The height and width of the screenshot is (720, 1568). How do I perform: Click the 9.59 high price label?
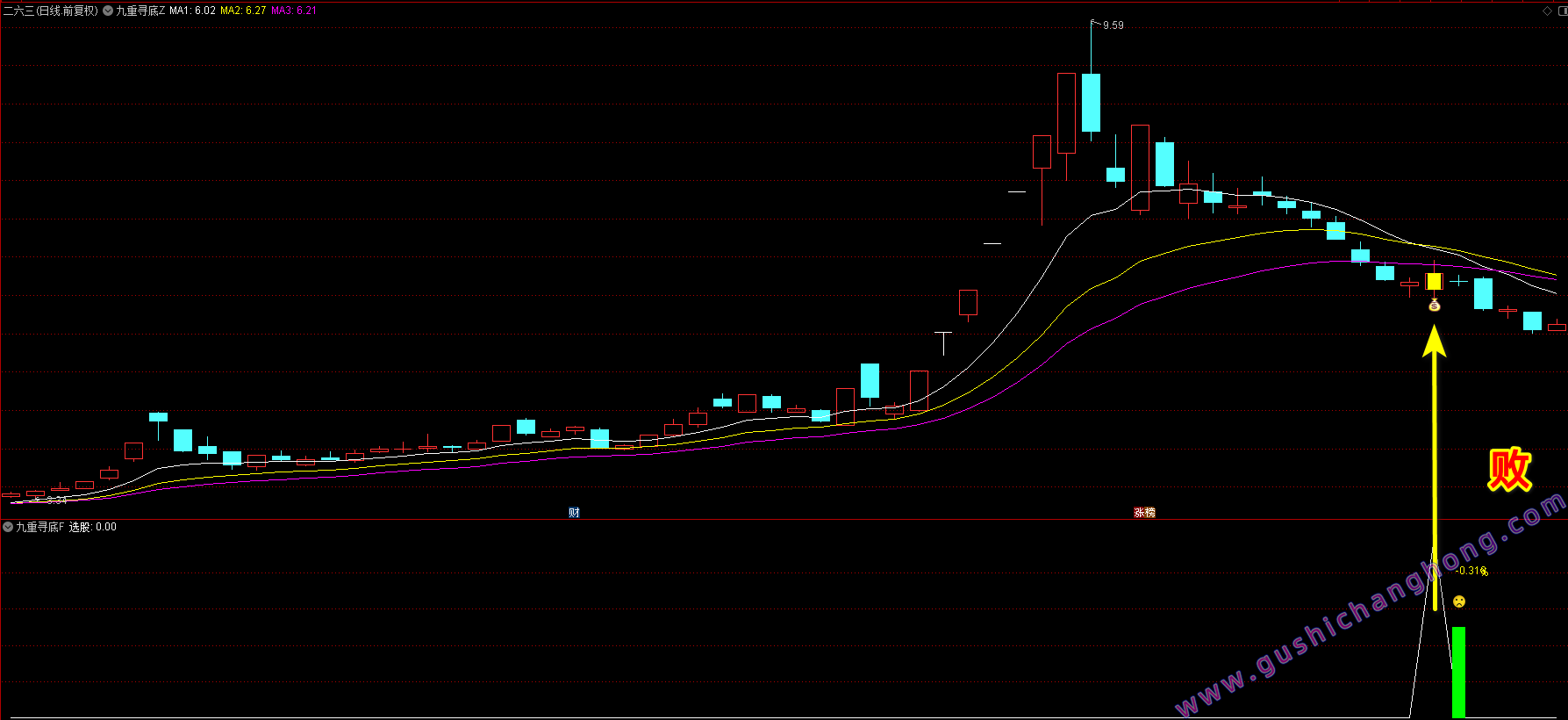click(1113, 25)
